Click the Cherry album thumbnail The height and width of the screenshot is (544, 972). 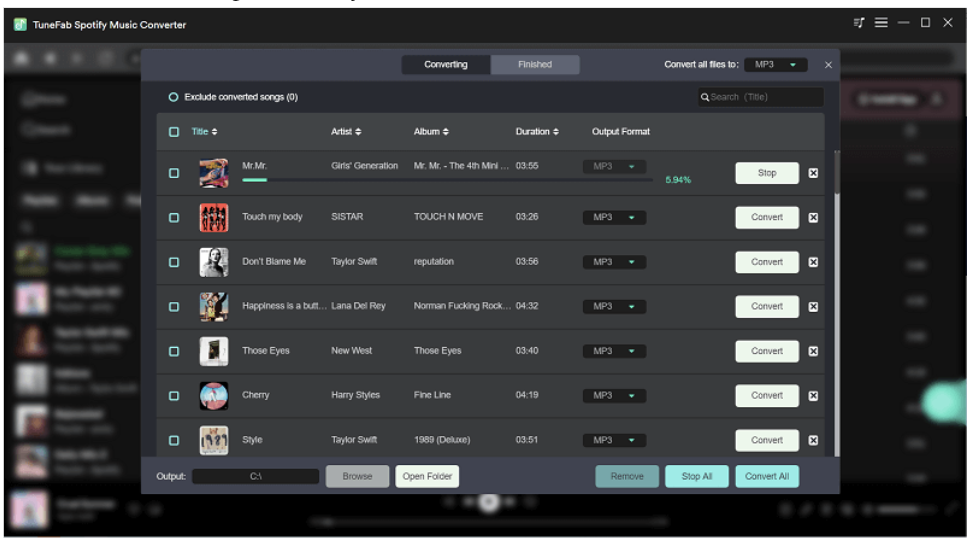[x=214, y=396]
